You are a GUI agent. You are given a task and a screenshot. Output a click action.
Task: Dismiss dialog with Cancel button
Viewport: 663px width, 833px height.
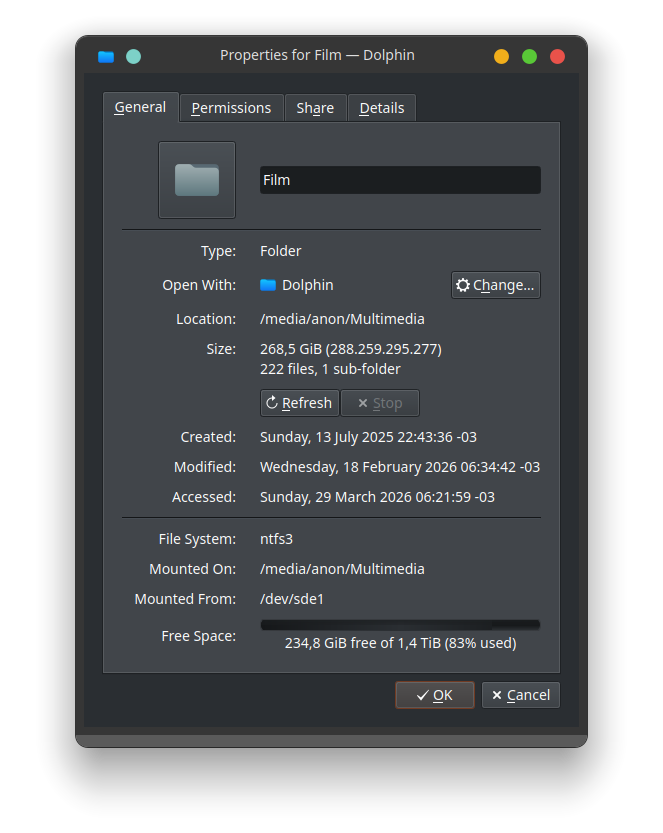point(521,695)
